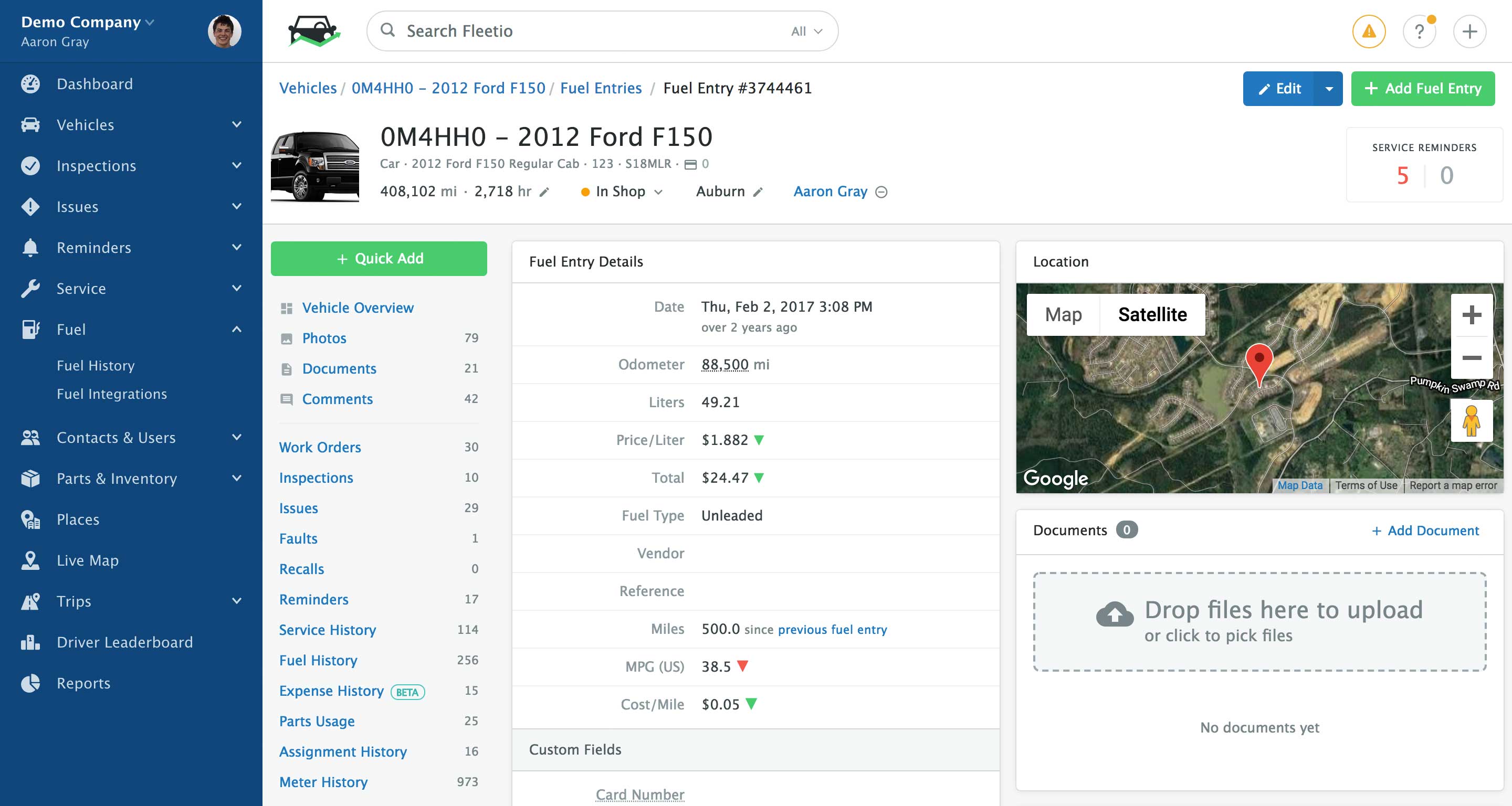Click Add Fuel Entry button
Viewport: 1512px width, 806px height.
pos(1423,89)
